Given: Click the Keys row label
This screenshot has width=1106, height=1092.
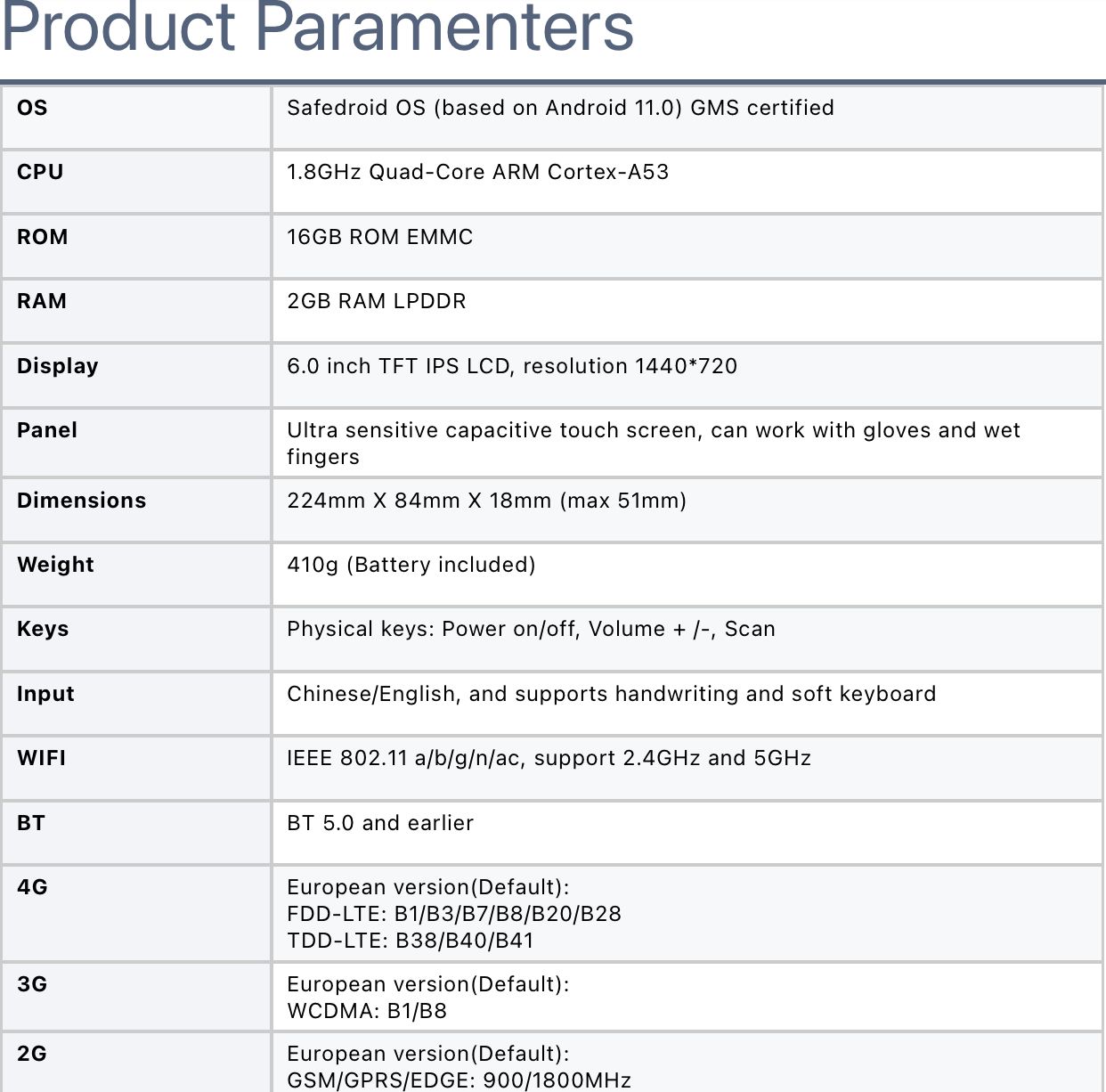Looking at the screenshot, I should 43,629.
